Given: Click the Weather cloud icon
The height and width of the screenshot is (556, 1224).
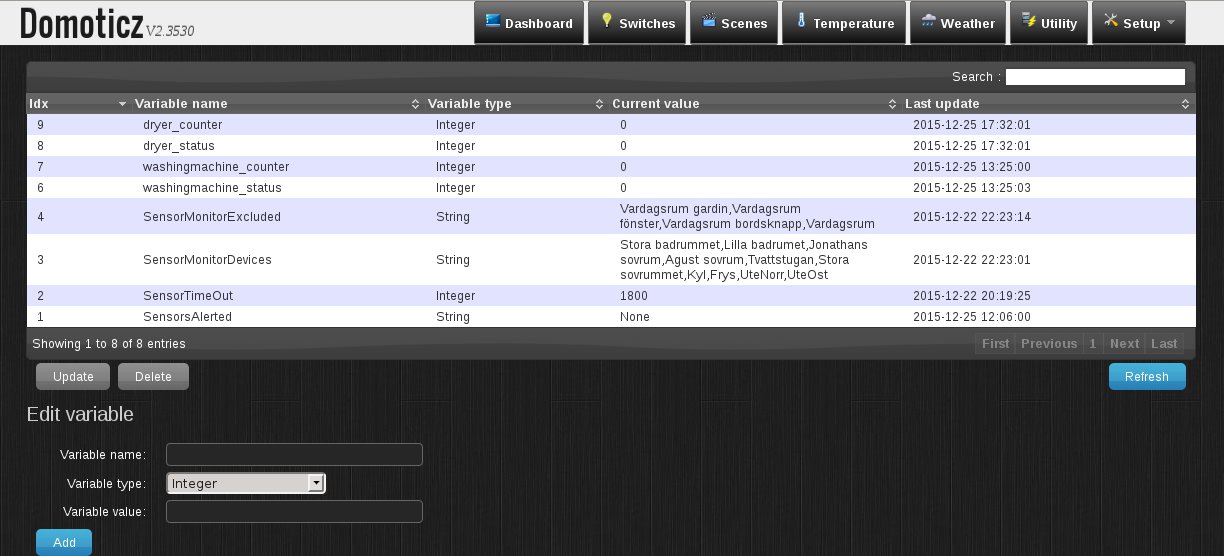Looking at the screenshot, I should [929, 21].
